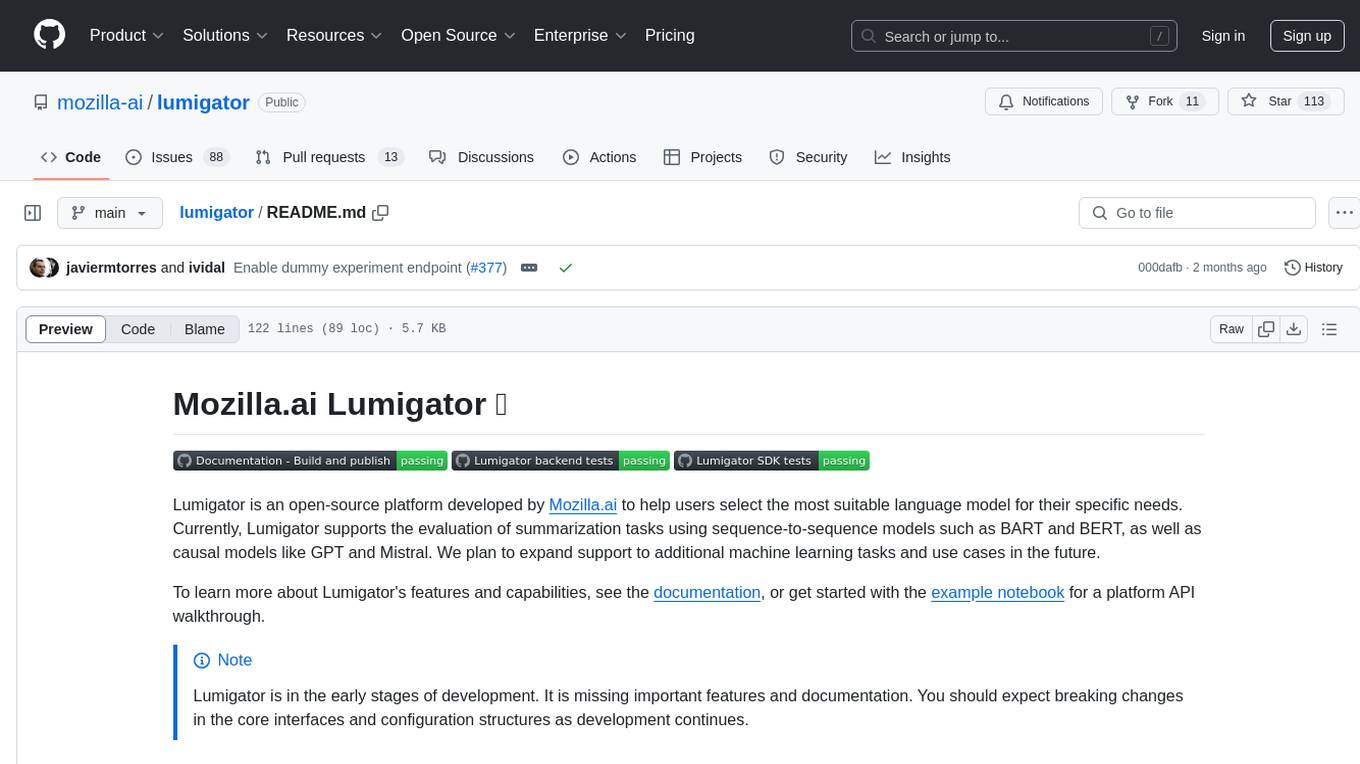Open the Pricing page
Screen dimensions: 1360x764
point(670,35)
